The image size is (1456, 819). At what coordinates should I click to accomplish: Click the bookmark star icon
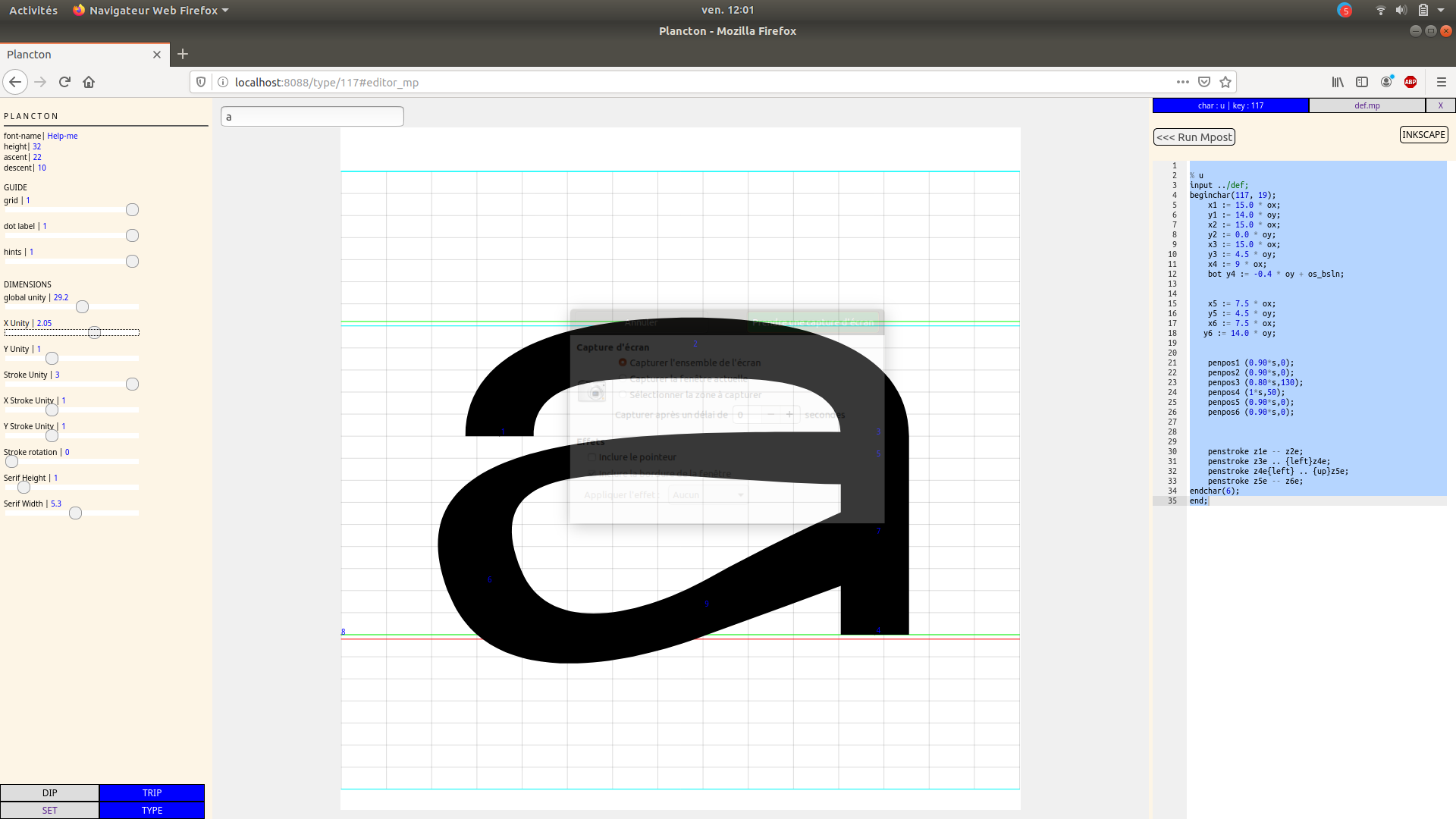point(1225,82)
